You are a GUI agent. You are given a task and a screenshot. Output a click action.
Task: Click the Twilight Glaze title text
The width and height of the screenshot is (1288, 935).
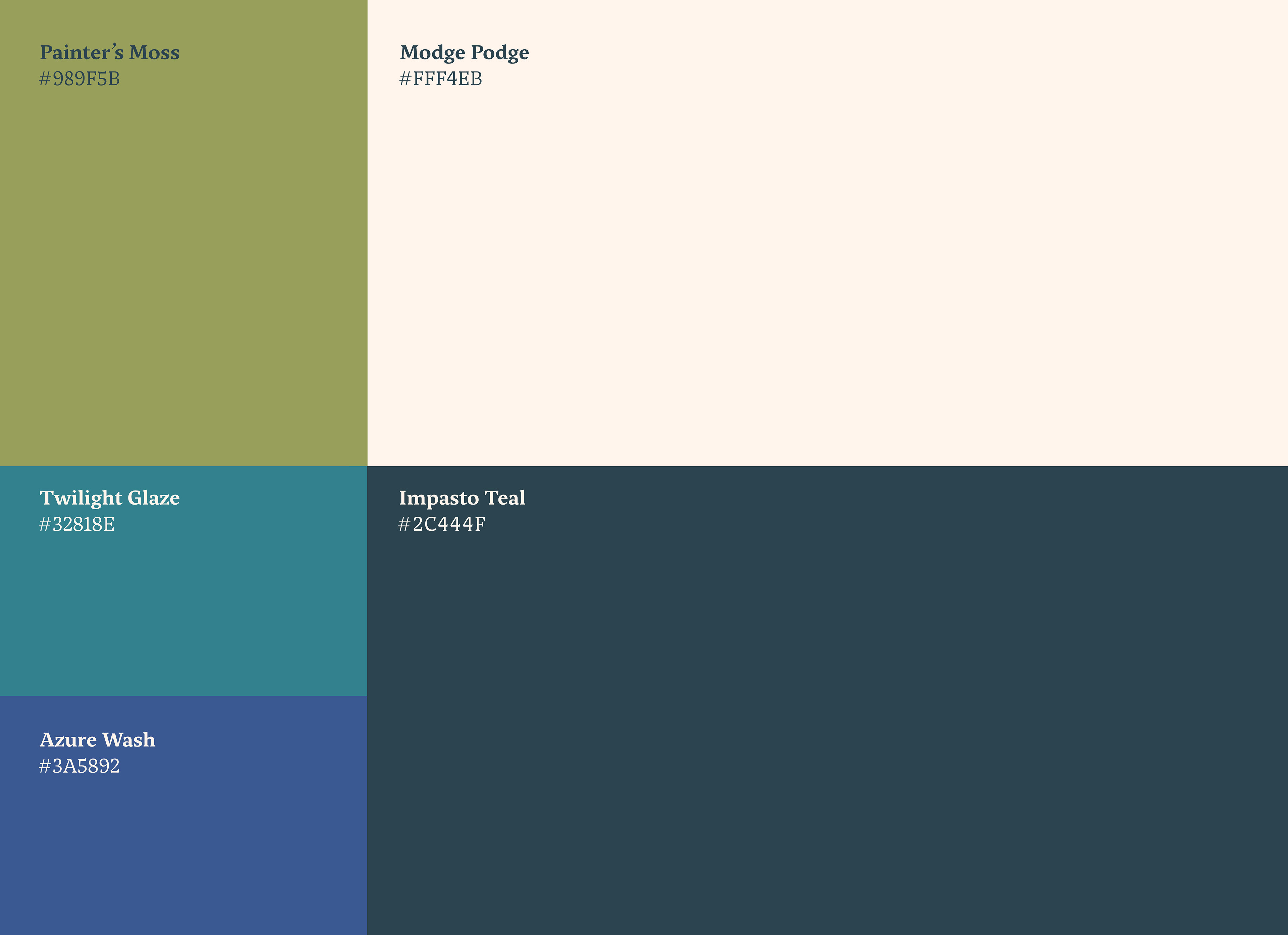click(109, 498)
